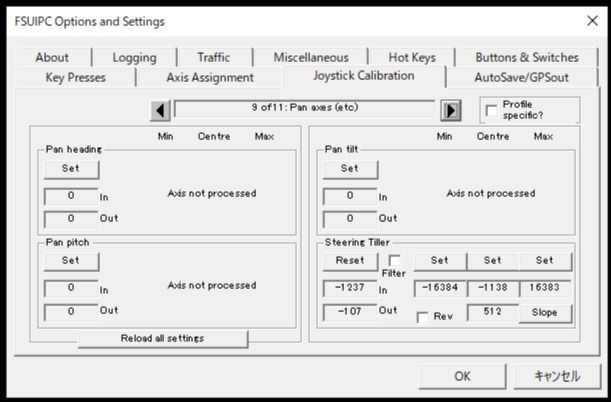This screenshot has width=611, height=402.
Task: Close the FSUIPC Options window
Action: (592, 21)
